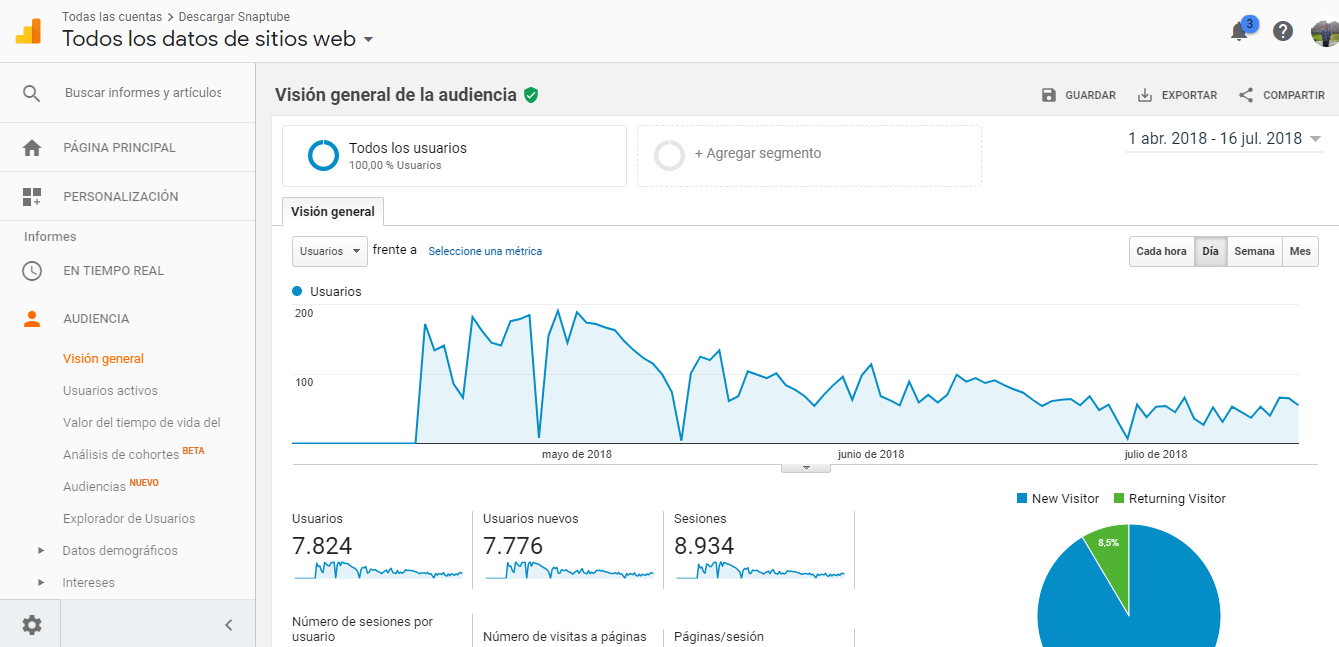Click the Personalización dashboard icon
This screenshot has height=647, width=1339.
[x=32, y=197]
